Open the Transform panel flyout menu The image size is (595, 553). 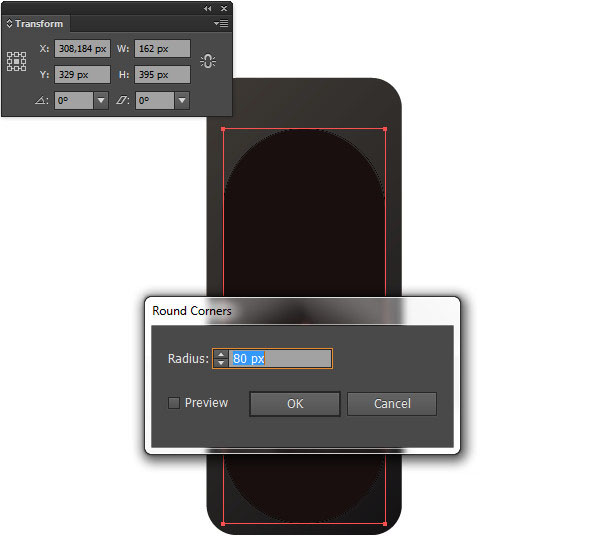pyautogui.click(x=221, y=24)
